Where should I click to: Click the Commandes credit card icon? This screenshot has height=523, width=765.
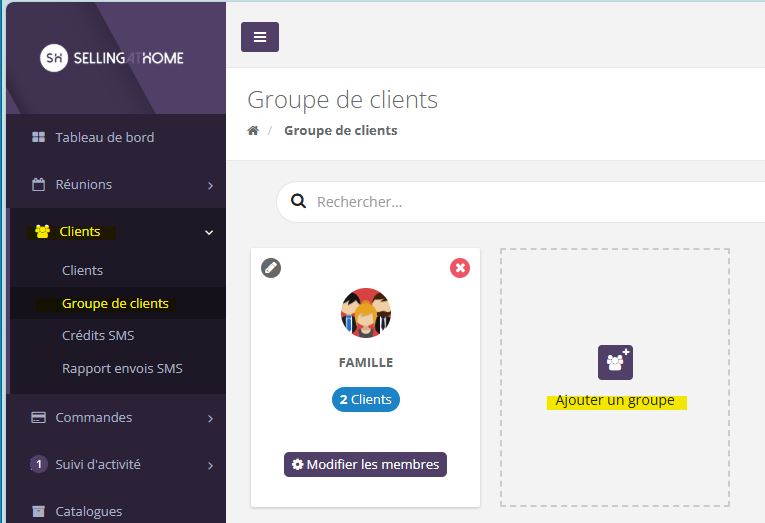39,418
